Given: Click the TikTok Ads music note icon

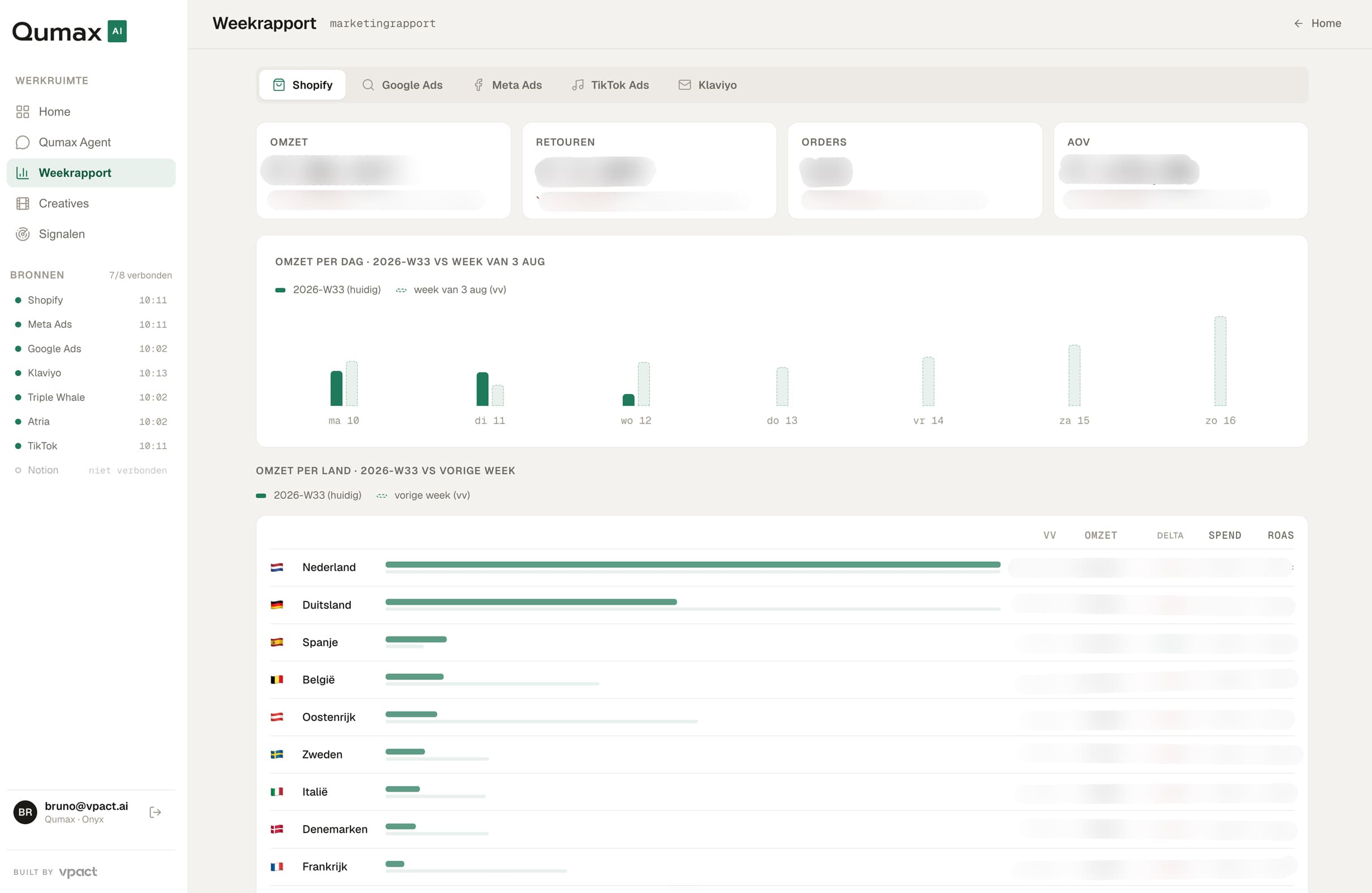Looking at the screenshot, I should (x=578, y=85).
